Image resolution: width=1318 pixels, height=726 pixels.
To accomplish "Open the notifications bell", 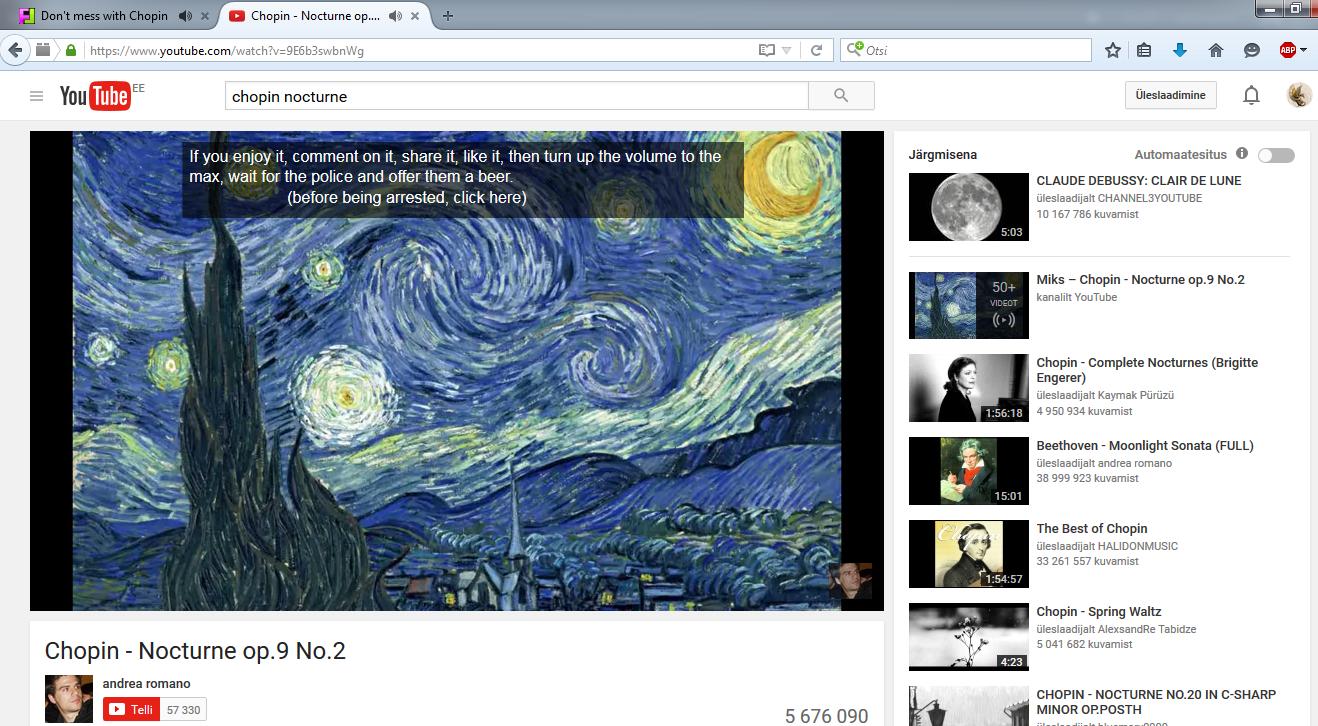I will (x=1250, y=95).
